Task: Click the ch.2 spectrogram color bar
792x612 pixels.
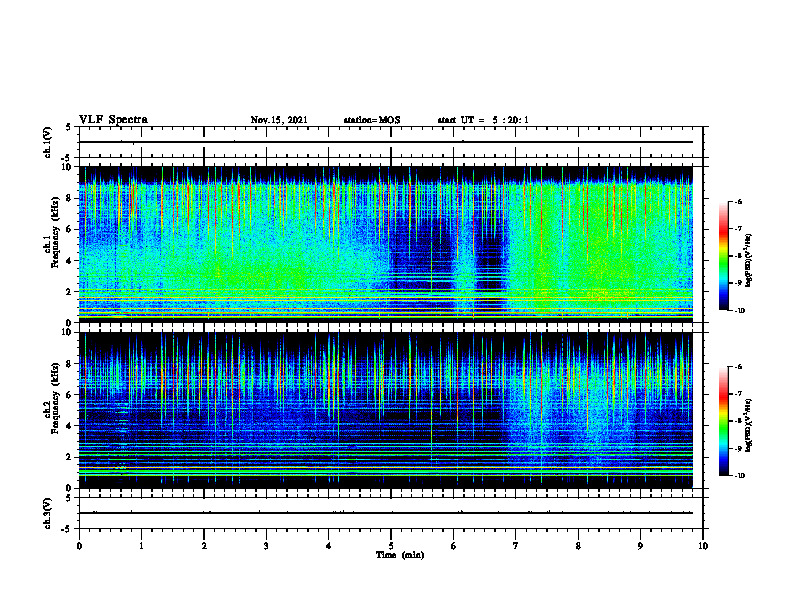Action: pos(724,421)
